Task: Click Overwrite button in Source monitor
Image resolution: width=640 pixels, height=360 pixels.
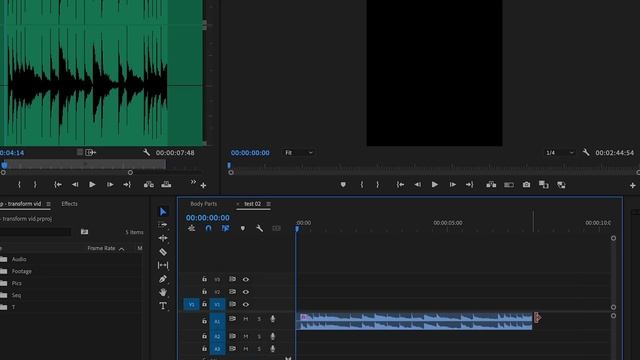Action: [x=166, y=185]
